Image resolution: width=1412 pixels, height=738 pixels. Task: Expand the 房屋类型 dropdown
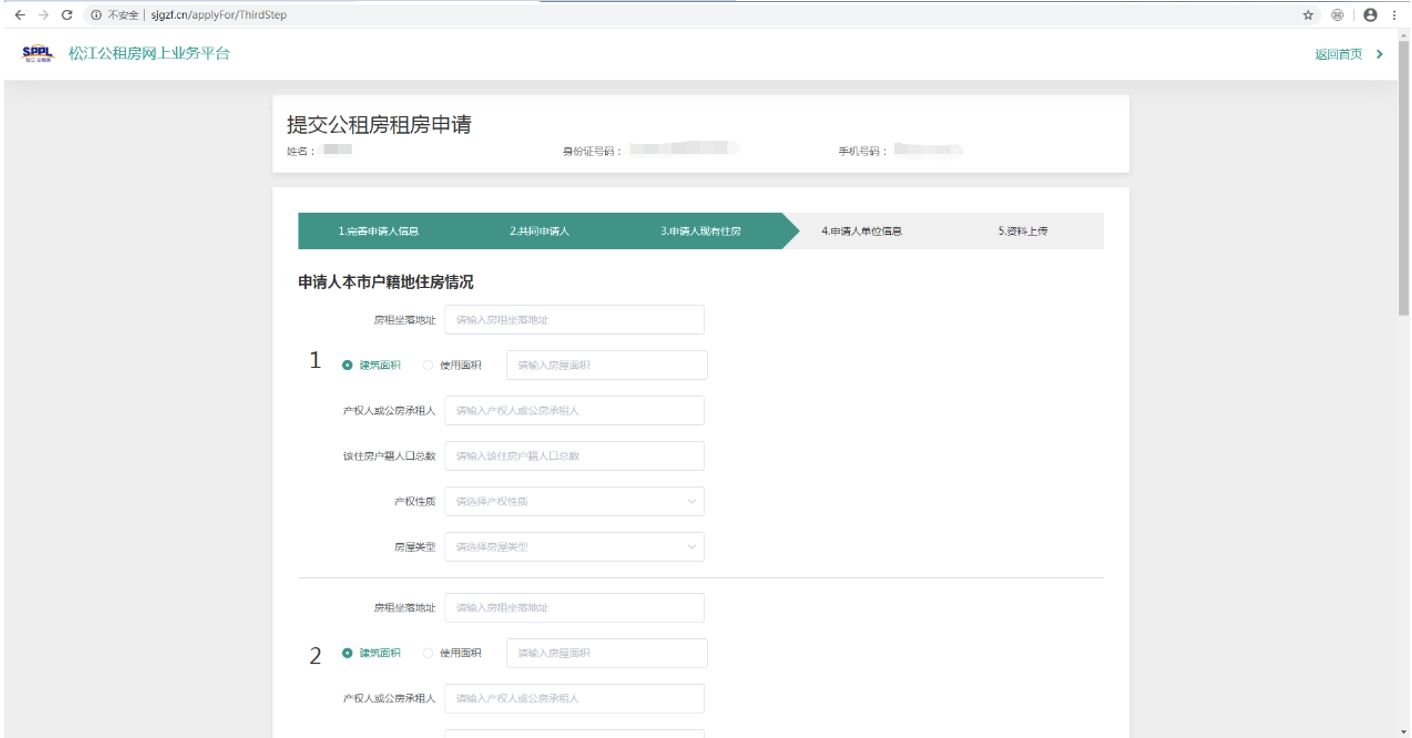click(574, 547)
